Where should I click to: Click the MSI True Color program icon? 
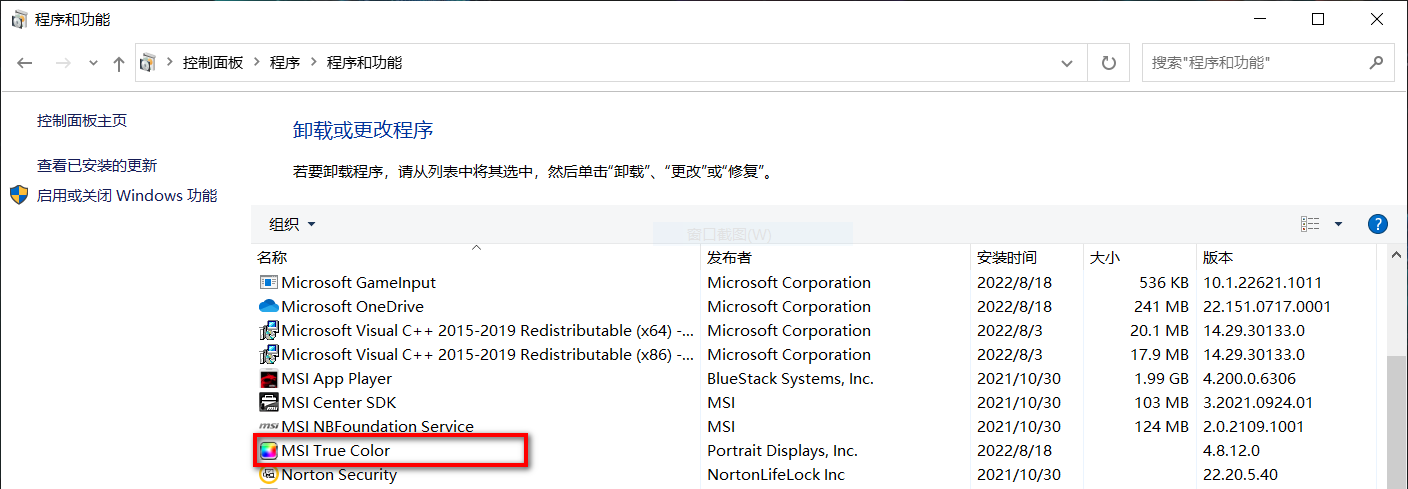click(x=268, y=451)
